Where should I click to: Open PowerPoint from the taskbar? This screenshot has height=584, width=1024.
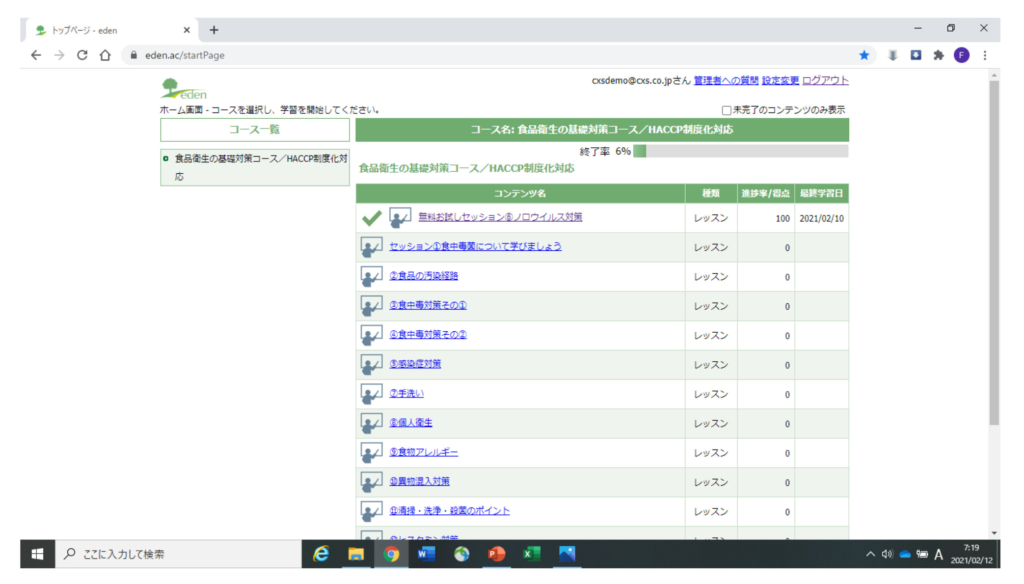point(497,554)
